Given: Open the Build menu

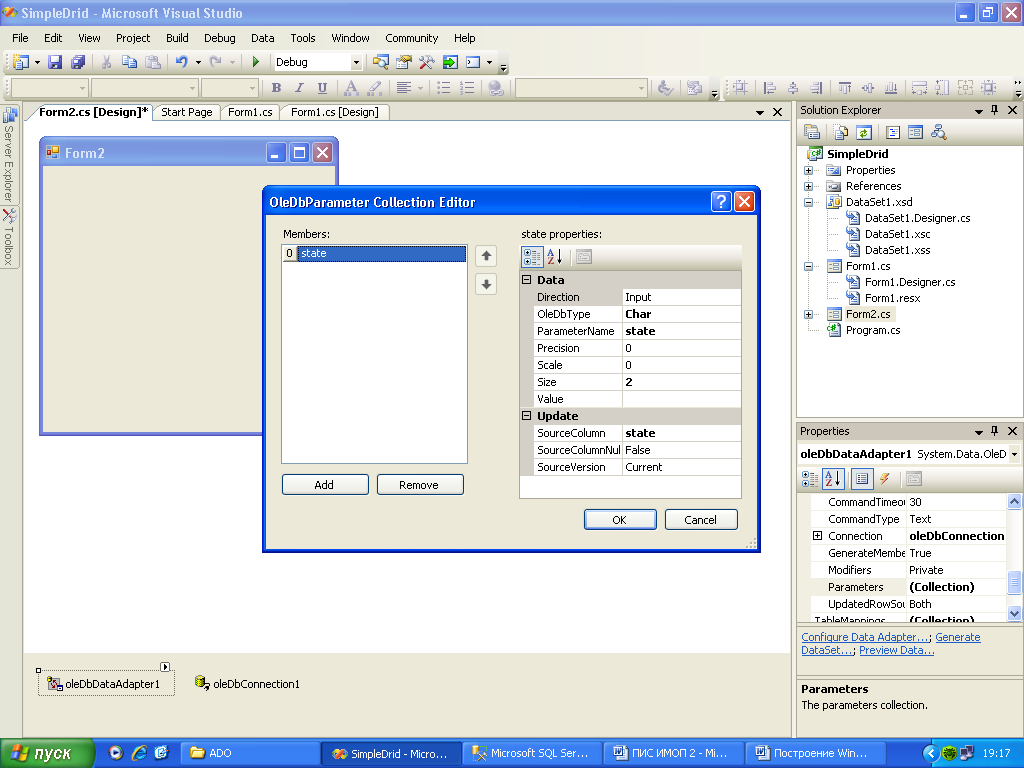Looking at the screenshot, I should pos(177,38).
